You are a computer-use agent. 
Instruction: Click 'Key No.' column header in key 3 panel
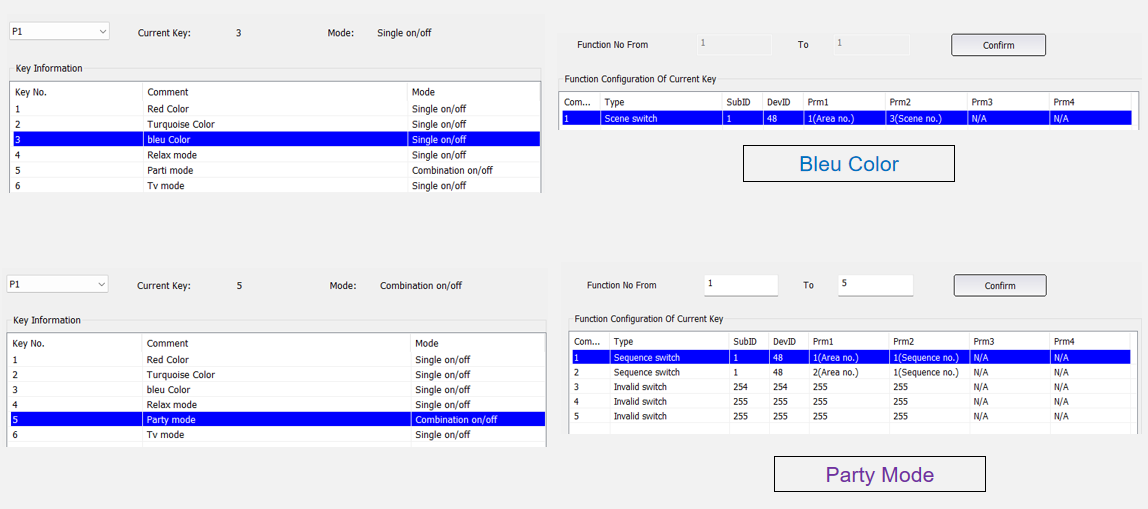point(77,92)
